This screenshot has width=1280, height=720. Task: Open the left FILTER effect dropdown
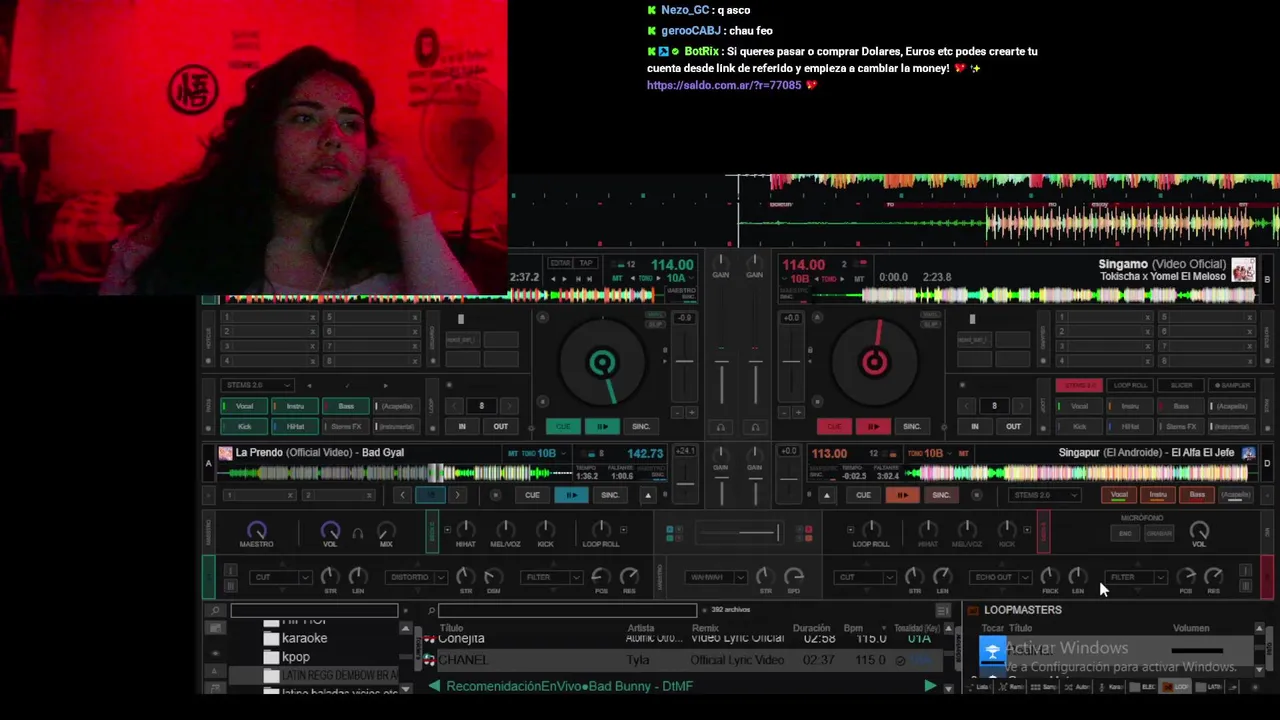(x=553, y=577)
